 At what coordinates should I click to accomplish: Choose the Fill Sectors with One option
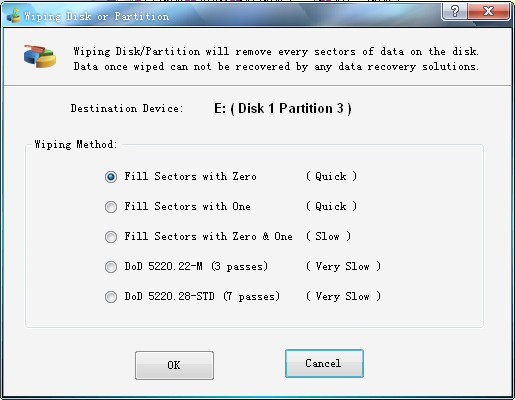111,207
